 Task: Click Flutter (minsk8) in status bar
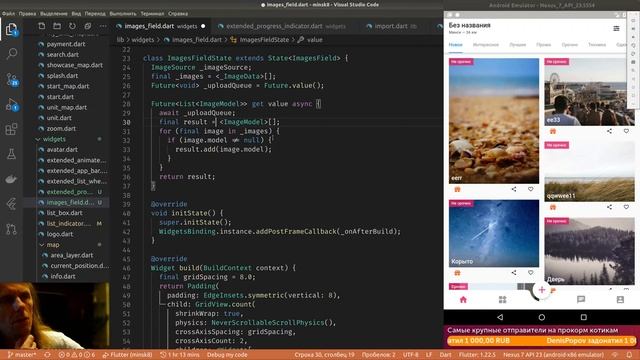[127, 355]
